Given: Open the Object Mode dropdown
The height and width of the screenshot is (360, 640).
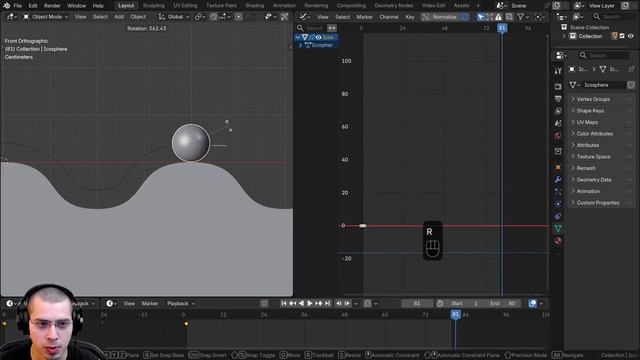Looking at the screenshot, I should click(x=46, y=17).
